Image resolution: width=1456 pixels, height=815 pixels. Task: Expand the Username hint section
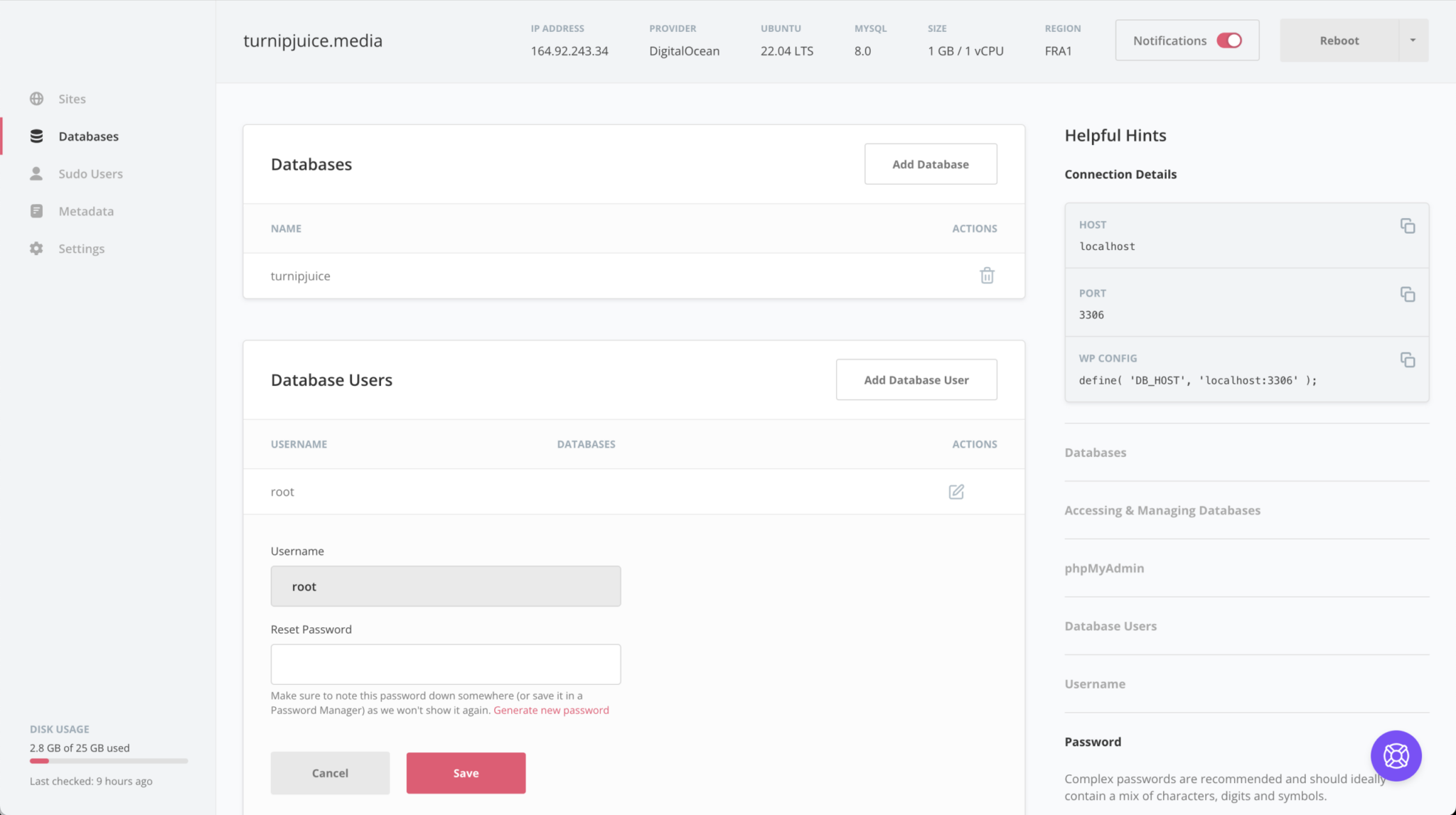tap(1094, 684)
